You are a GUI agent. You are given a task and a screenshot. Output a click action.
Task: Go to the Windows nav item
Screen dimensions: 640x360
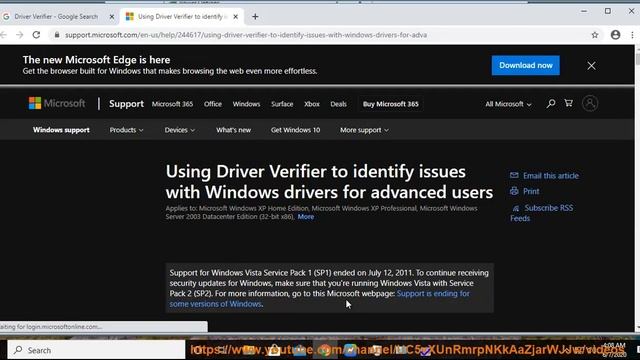[x=246, y=104]
